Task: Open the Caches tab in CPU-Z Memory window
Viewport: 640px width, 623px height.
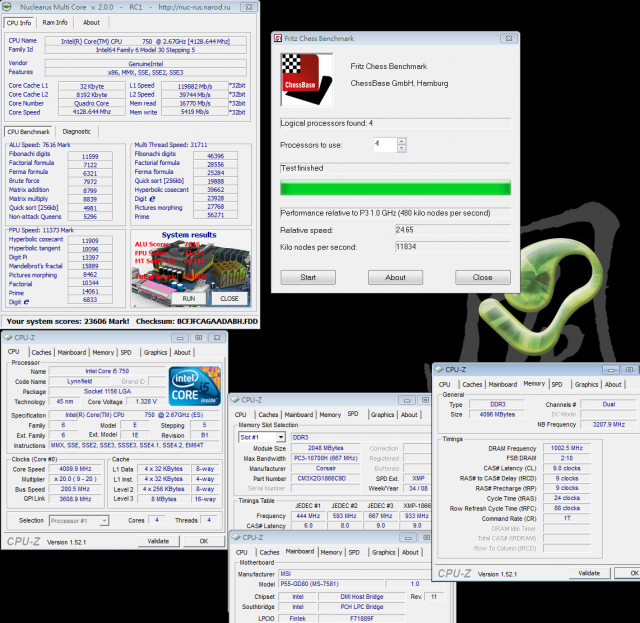Action: pos(472,384)
